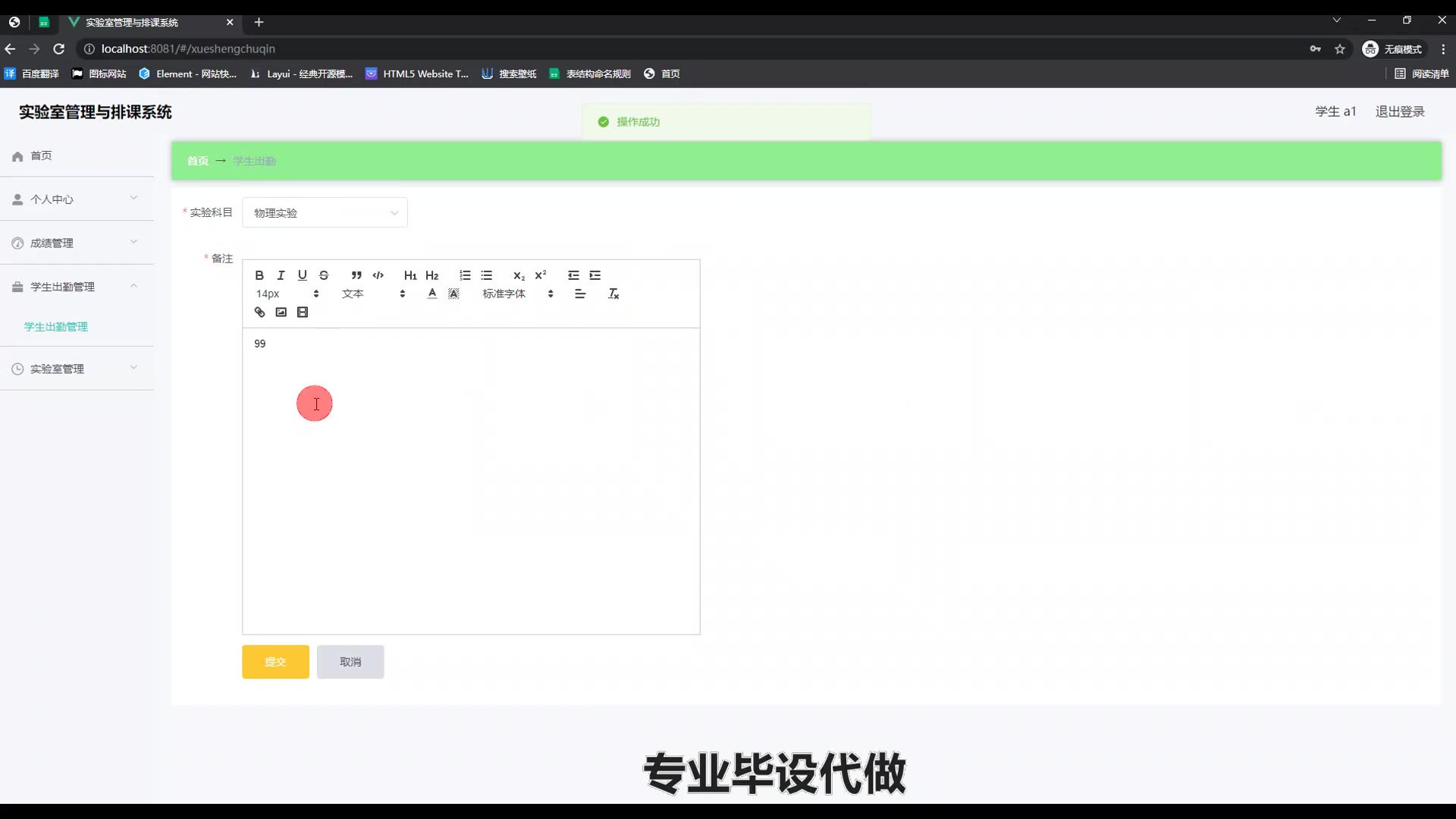Click the 提交 submit button
This screenshot has height=819, width=1456.
pos(275,662)
